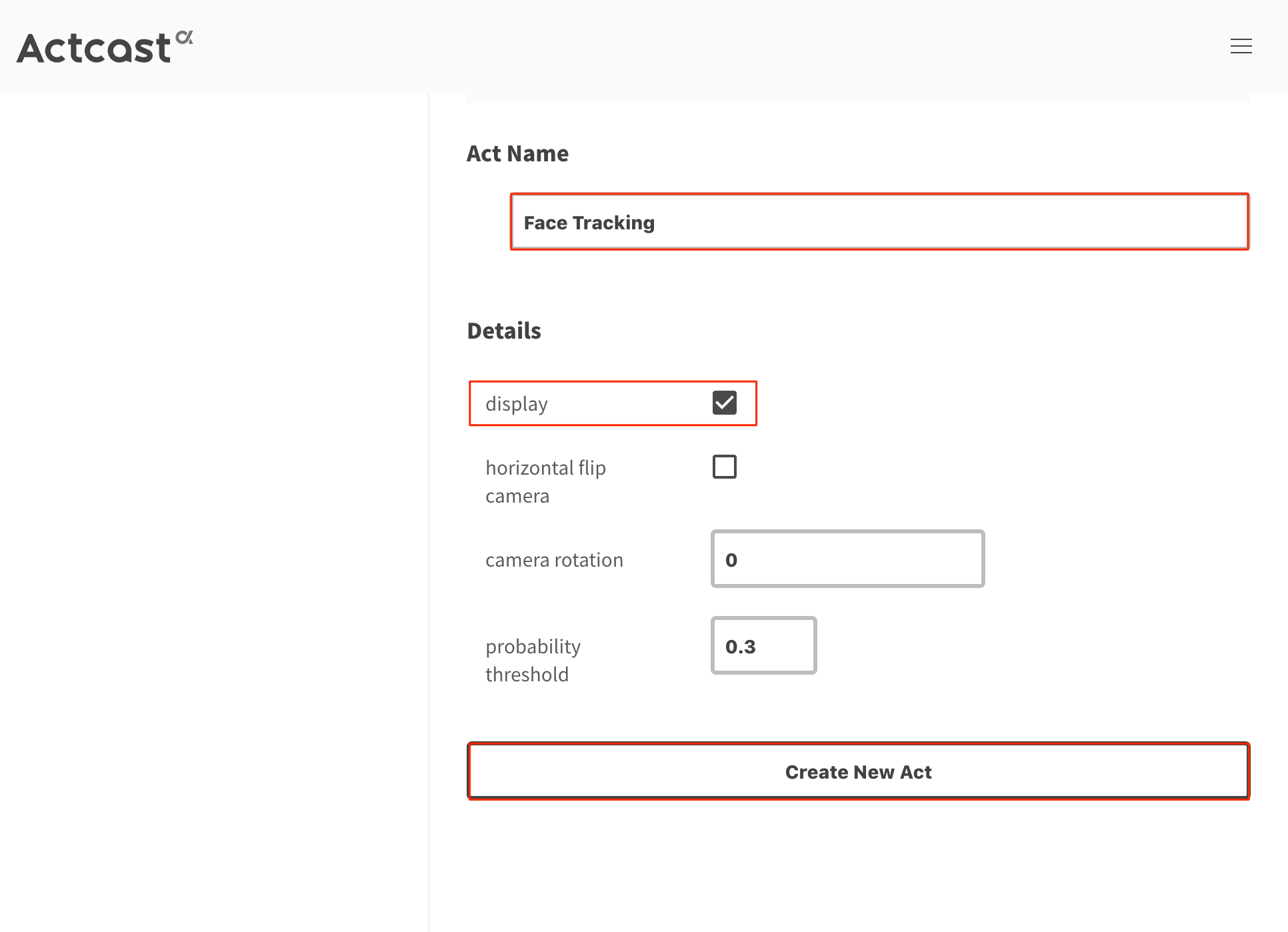Screen dimensions: 1288x932
Task: Click the gray strip above Act Name
Action: [858, 97]
